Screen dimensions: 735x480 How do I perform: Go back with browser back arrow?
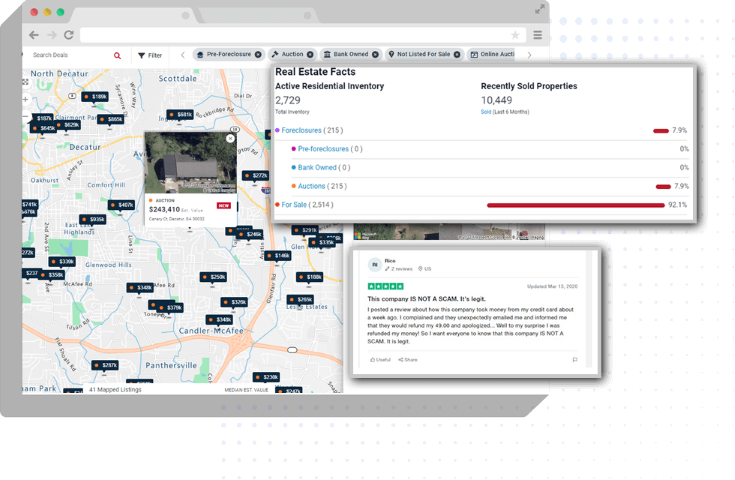34,35
